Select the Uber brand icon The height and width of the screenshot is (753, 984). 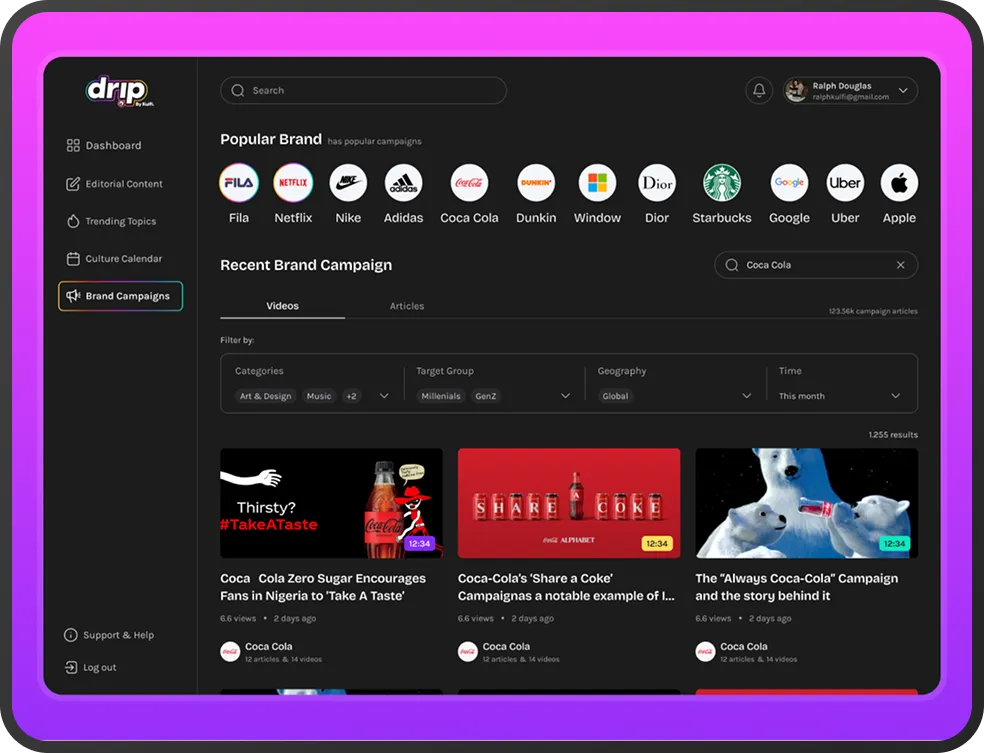(845, 183)
